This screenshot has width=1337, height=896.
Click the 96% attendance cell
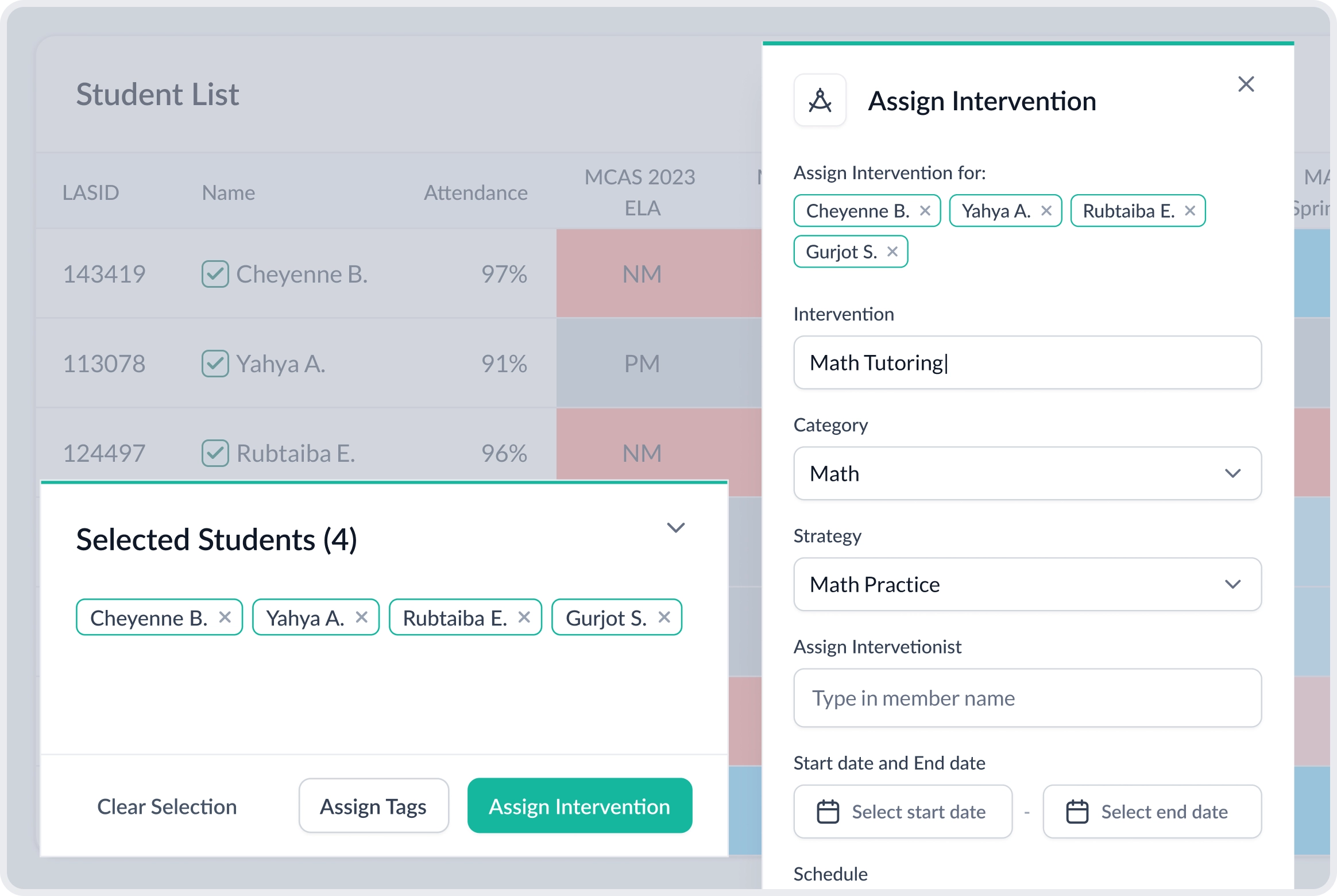pos(504,453)
